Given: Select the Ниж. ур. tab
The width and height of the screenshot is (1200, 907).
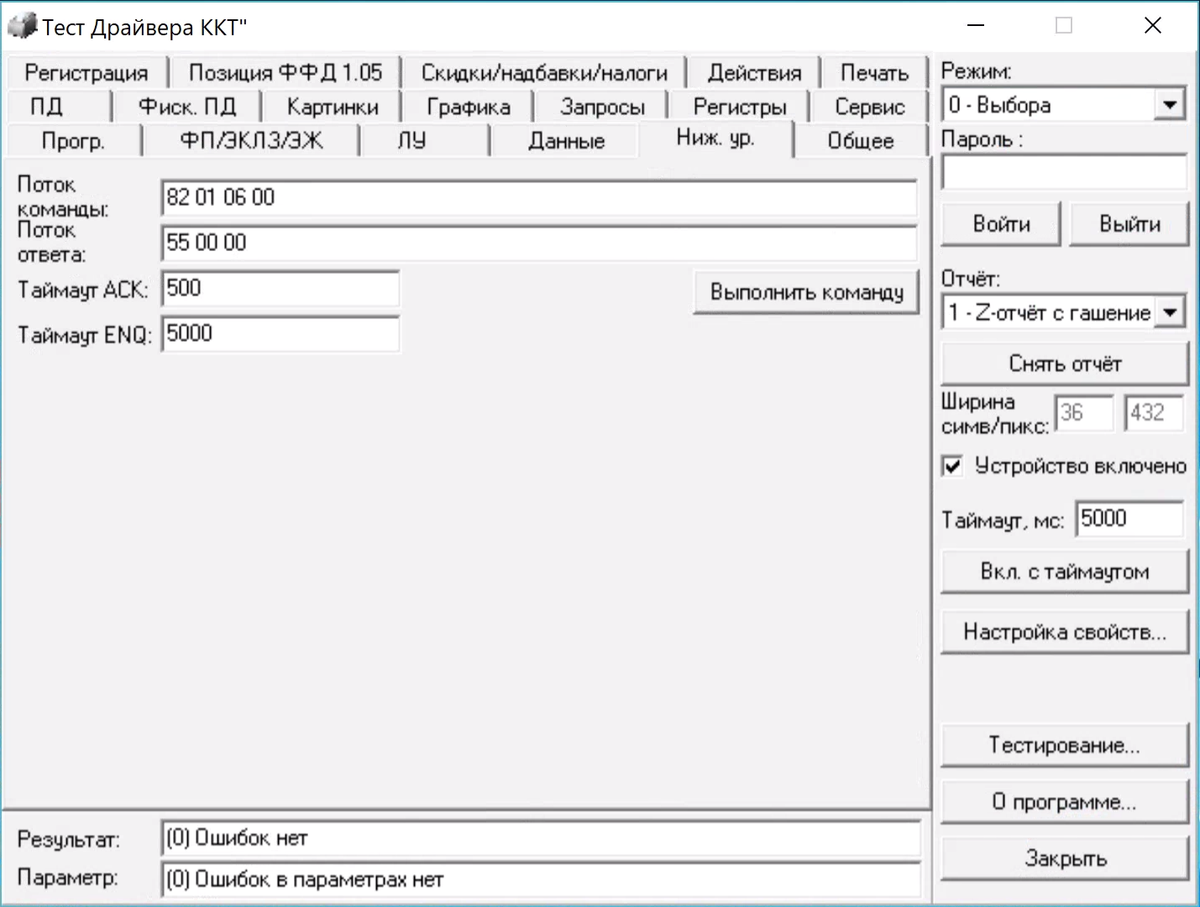Looking at the screenshot, I should (715, 139).
